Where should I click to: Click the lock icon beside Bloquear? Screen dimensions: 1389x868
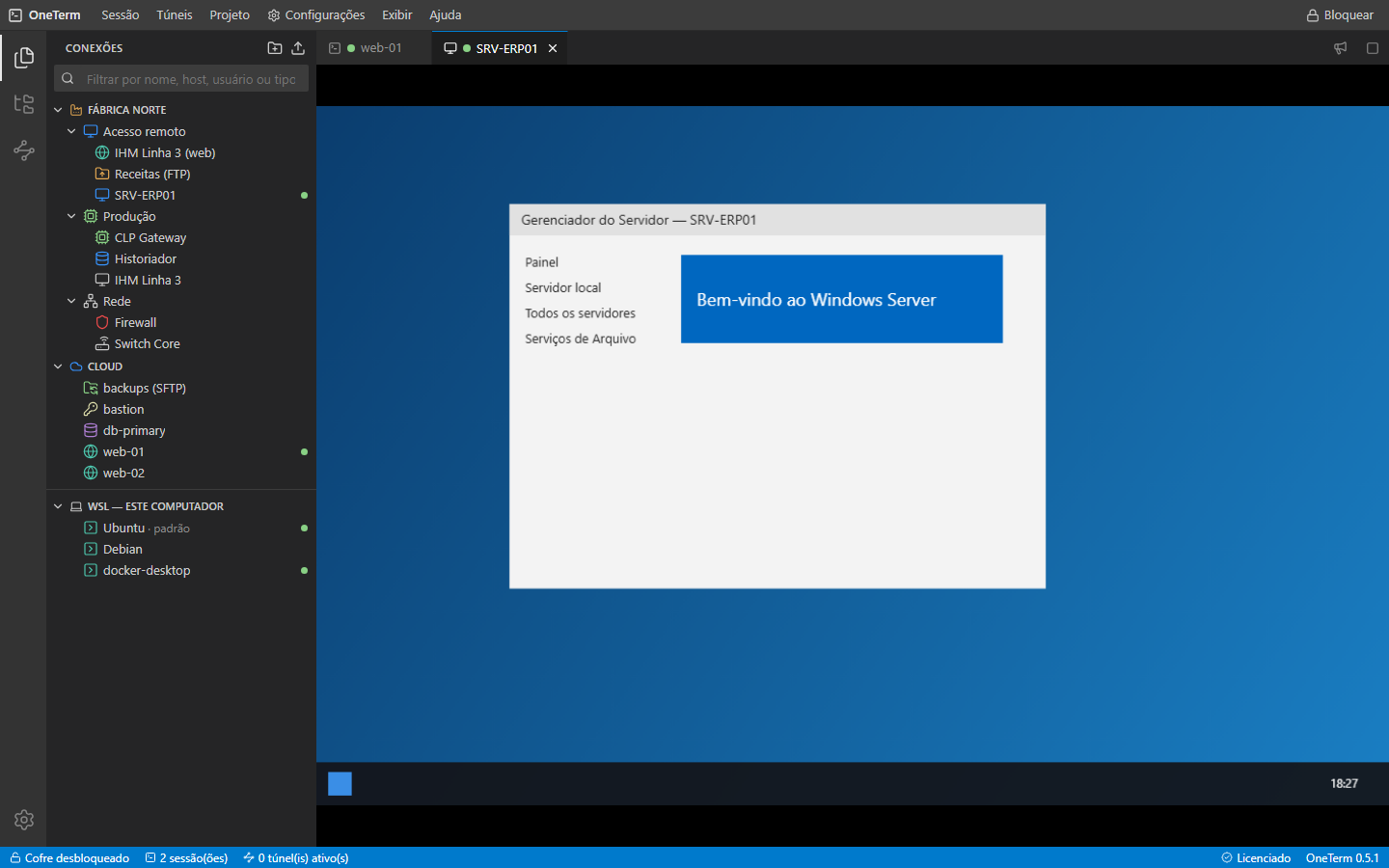tap(1313, 15)
